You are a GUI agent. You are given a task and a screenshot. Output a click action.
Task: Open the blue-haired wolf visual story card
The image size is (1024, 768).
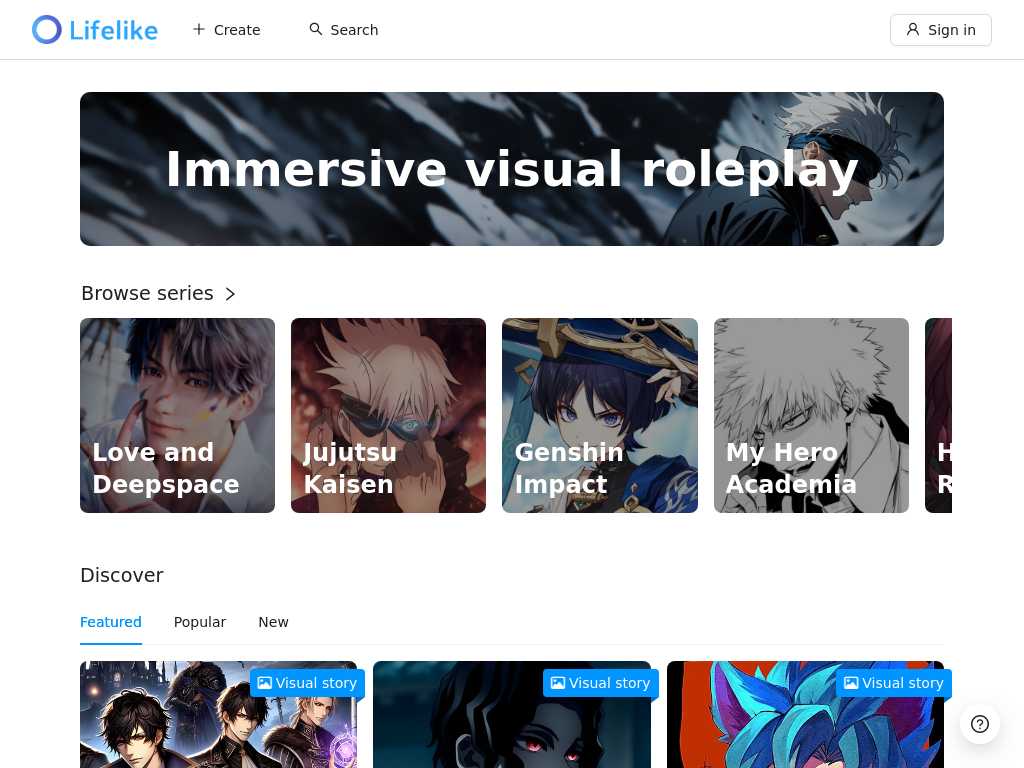coord(805,714)
